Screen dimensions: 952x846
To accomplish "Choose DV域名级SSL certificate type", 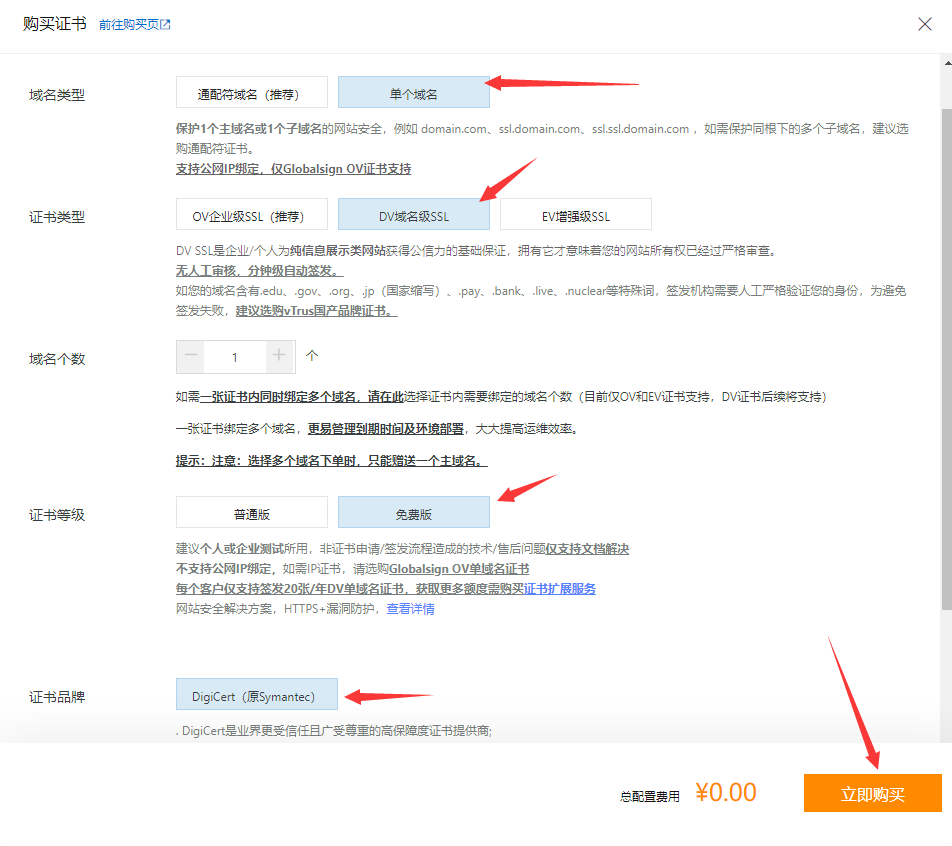I will (x=413, y=214).
